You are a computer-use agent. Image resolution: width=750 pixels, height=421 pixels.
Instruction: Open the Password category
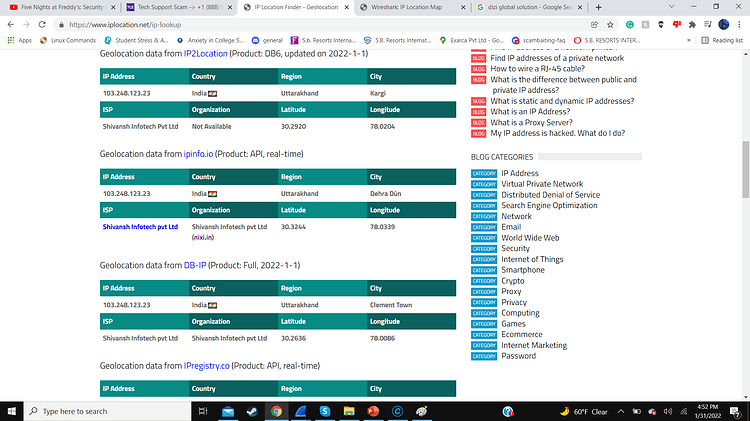(518, 356)
